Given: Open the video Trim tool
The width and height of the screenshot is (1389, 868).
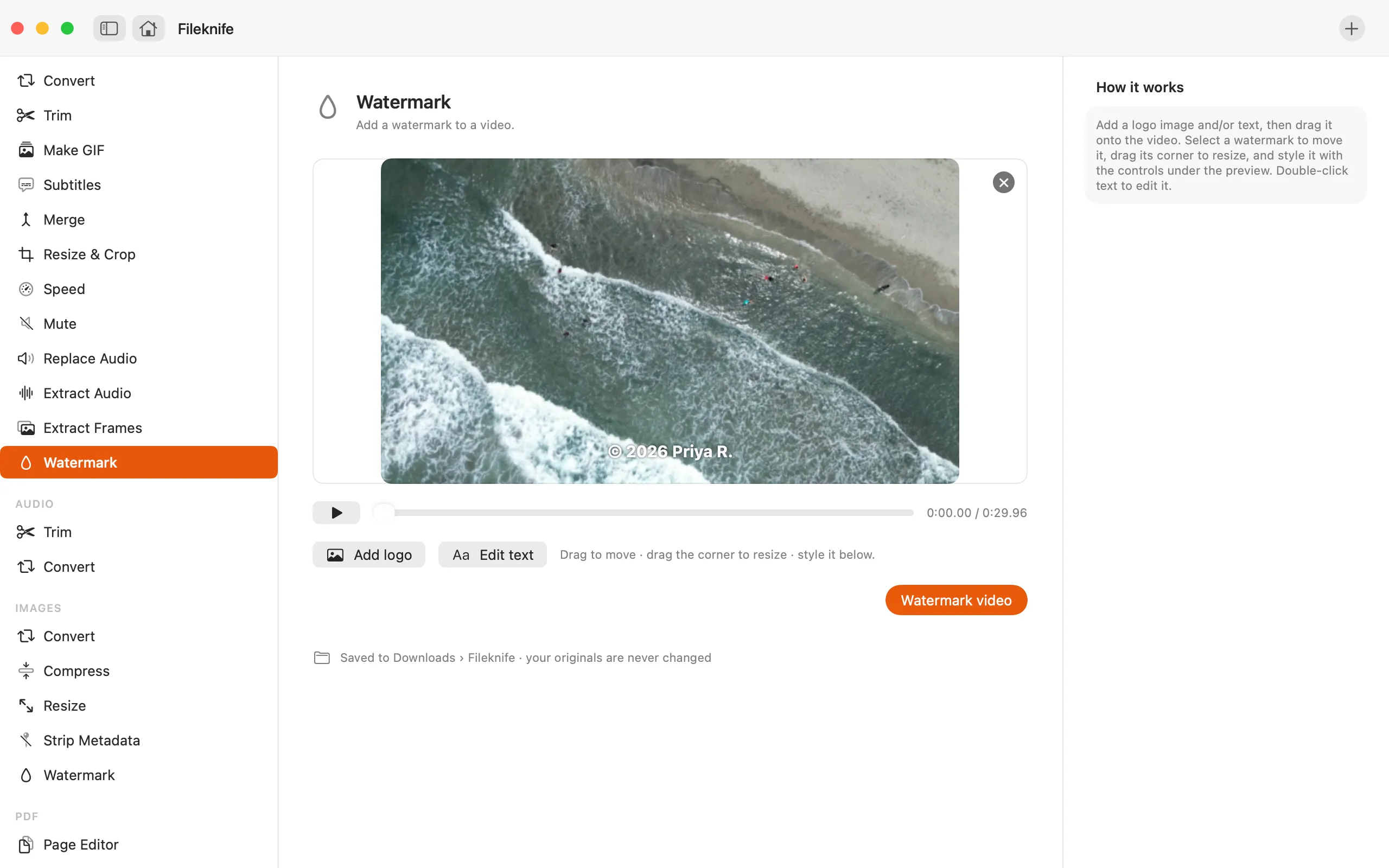Looking at the screenshot, I should tap(139, 116).
